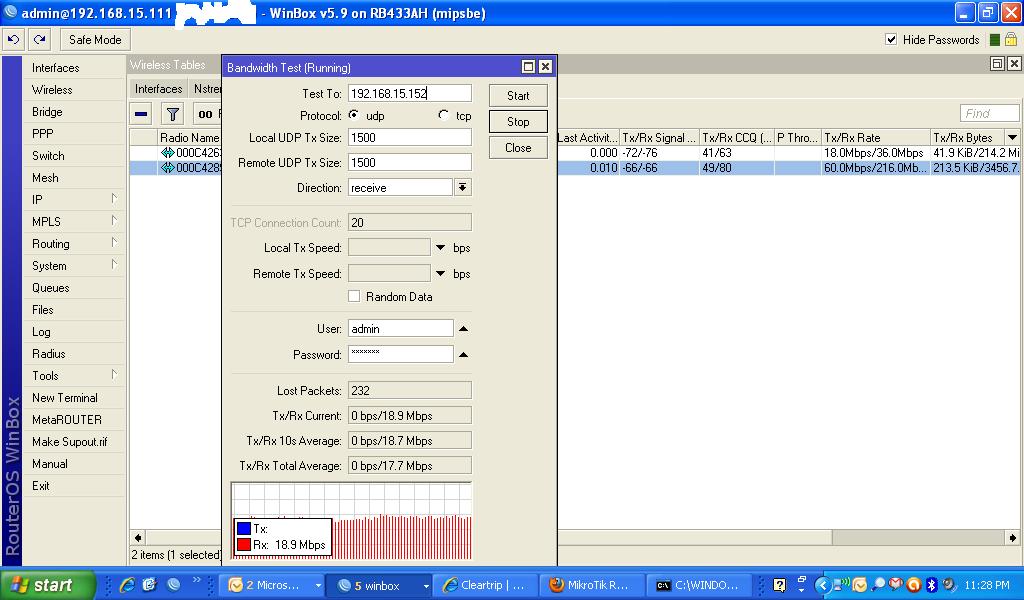
Task: Open the Queues configuration
Action: pos(55,287)
